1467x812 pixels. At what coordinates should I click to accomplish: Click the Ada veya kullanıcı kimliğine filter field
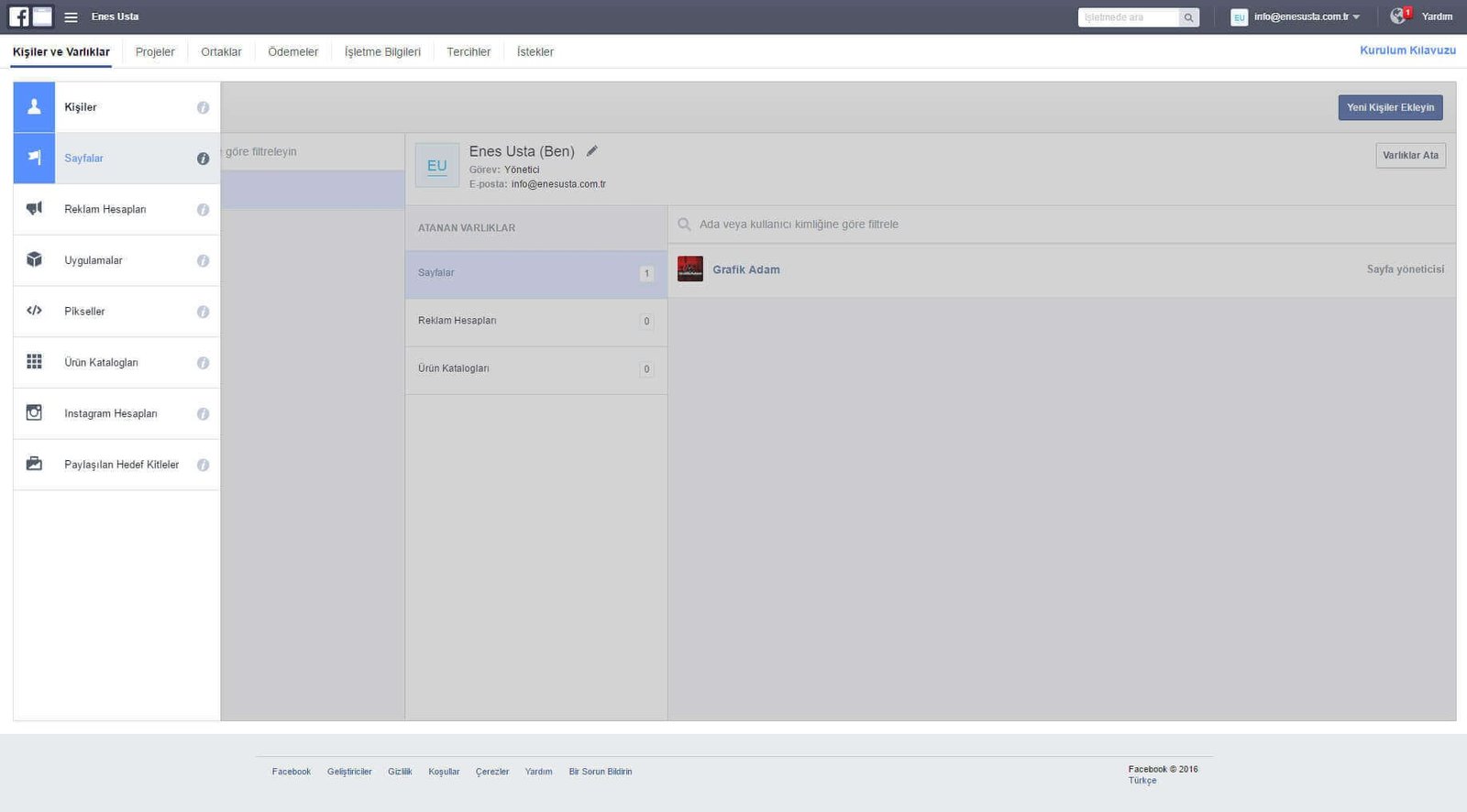pos(1061,225)
